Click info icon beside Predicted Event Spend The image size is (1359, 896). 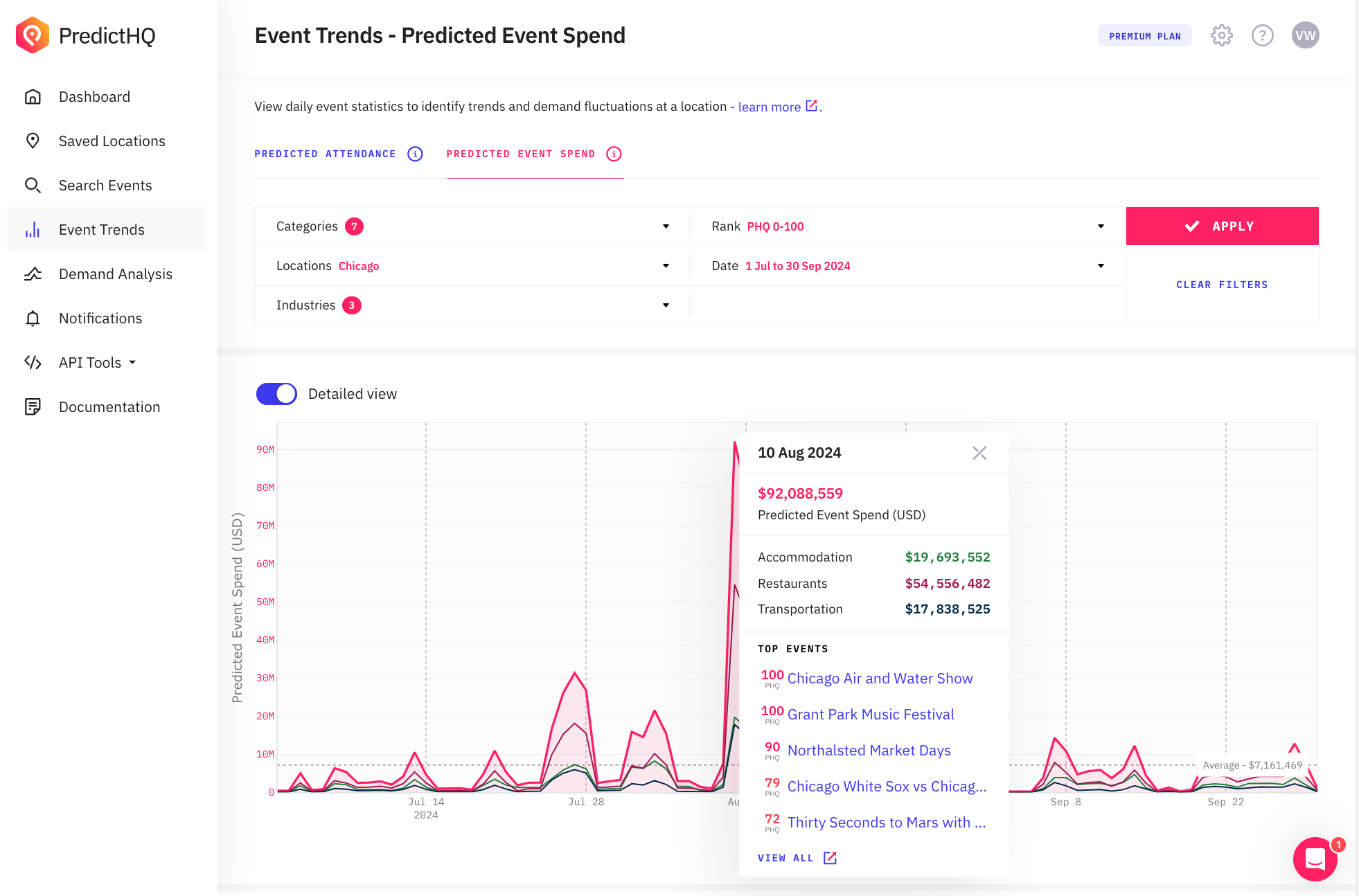click(614, 154)
